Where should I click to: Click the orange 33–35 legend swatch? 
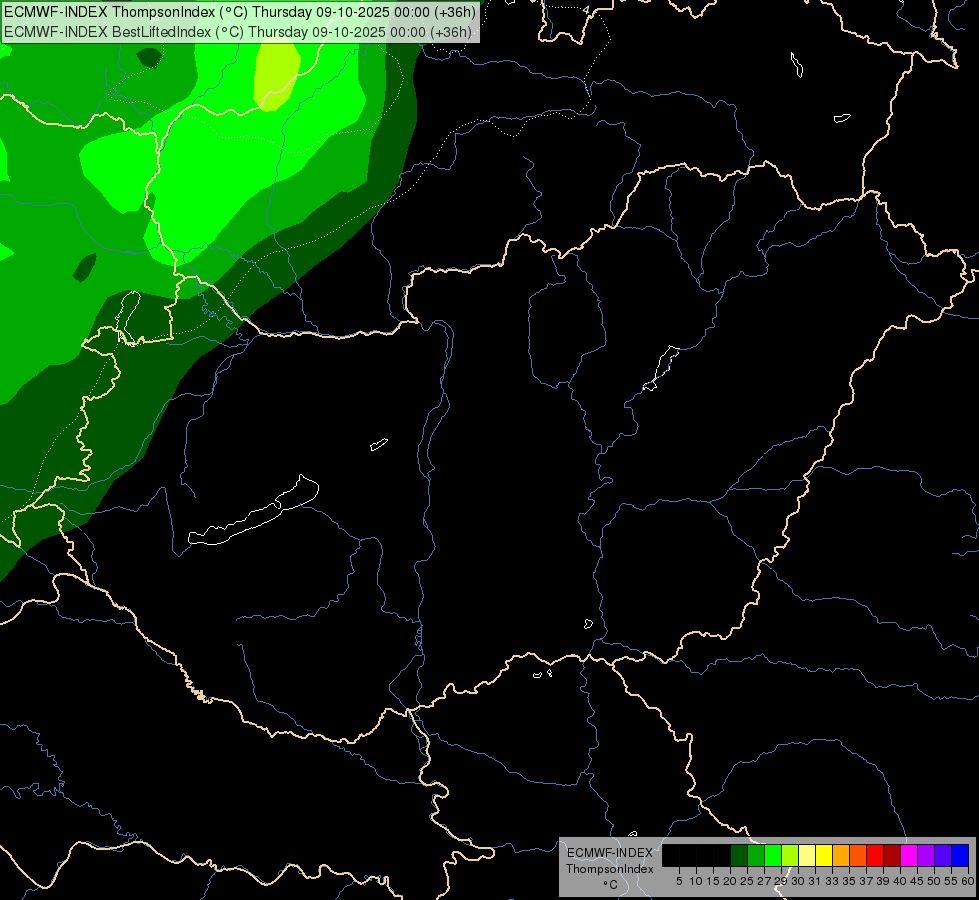pyautogui.click(x=841, y=855)
